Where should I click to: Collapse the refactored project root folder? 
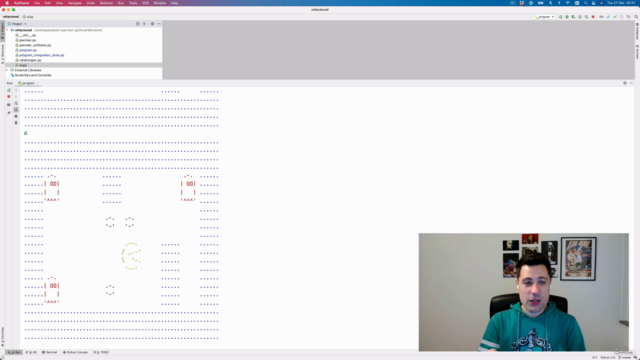coord(7,30)
